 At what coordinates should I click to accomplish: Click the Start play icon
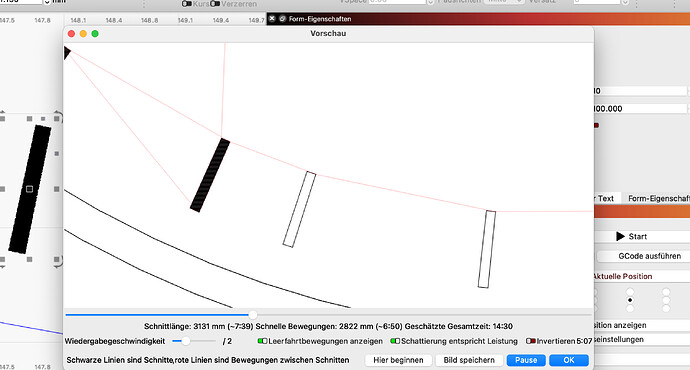pos(620,236)
